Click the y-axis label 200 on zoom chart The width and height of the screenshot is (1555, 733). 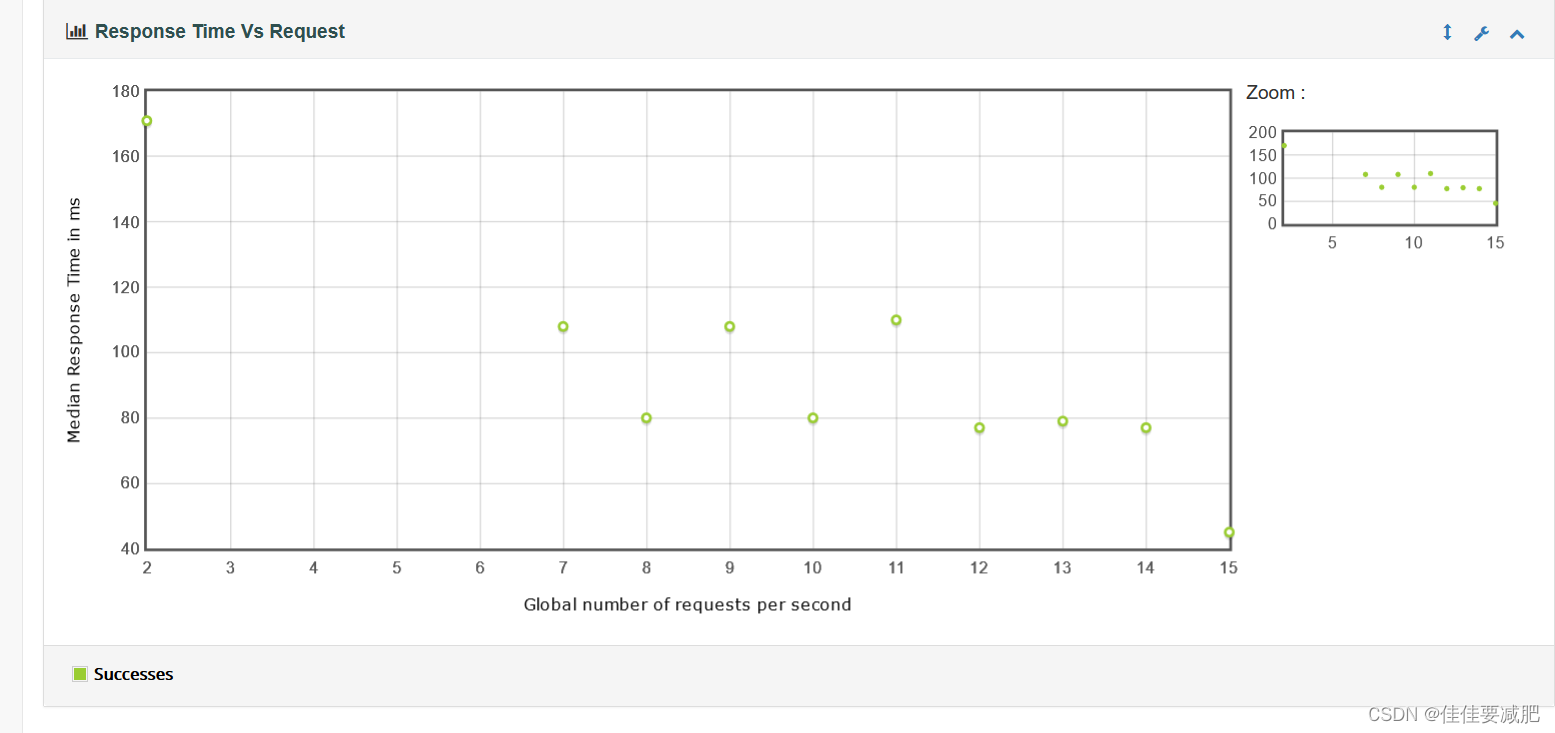click(1263, 132)
